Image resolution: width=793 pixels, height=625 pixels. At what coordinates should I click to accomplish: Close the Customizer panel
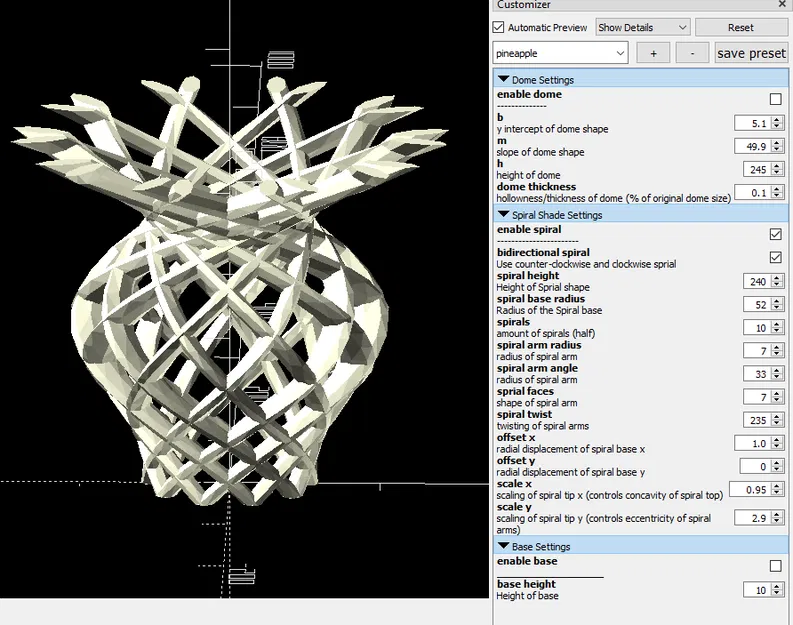[x=782, y=4]
